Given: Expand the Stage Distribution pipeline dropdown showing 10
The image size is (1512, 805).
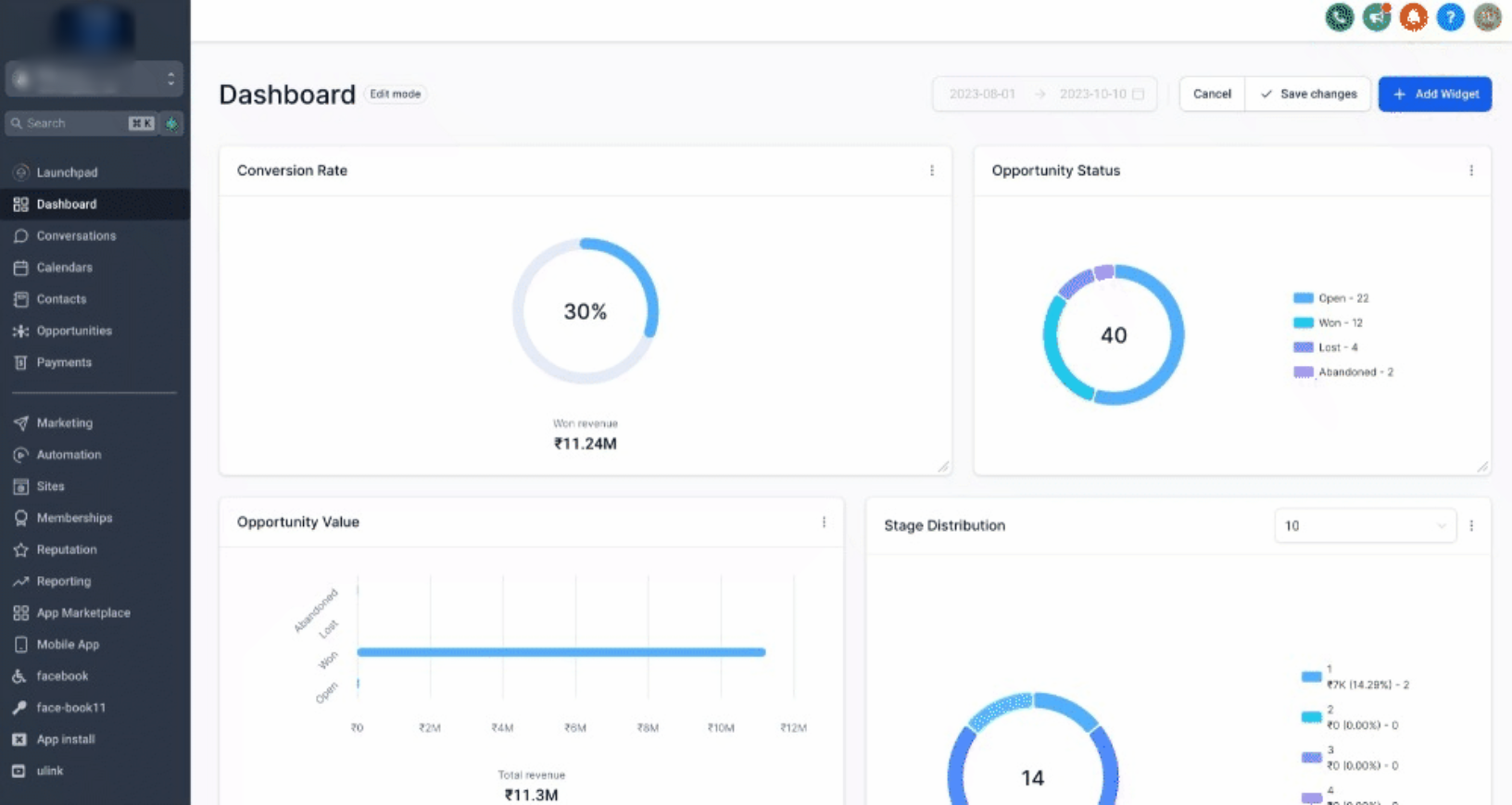Looking at the screenshot, I should click(x=1365, y=525).
